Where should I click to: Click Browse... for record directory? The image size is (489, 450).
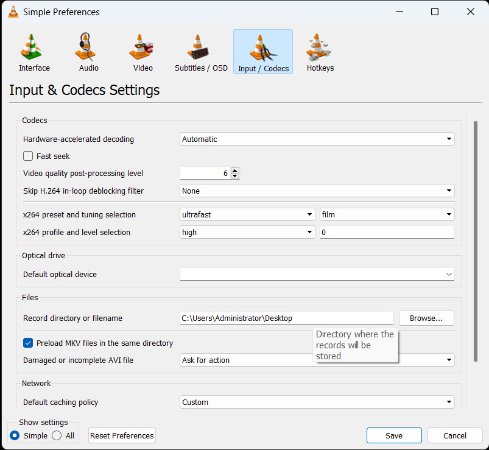click(426, 318)
